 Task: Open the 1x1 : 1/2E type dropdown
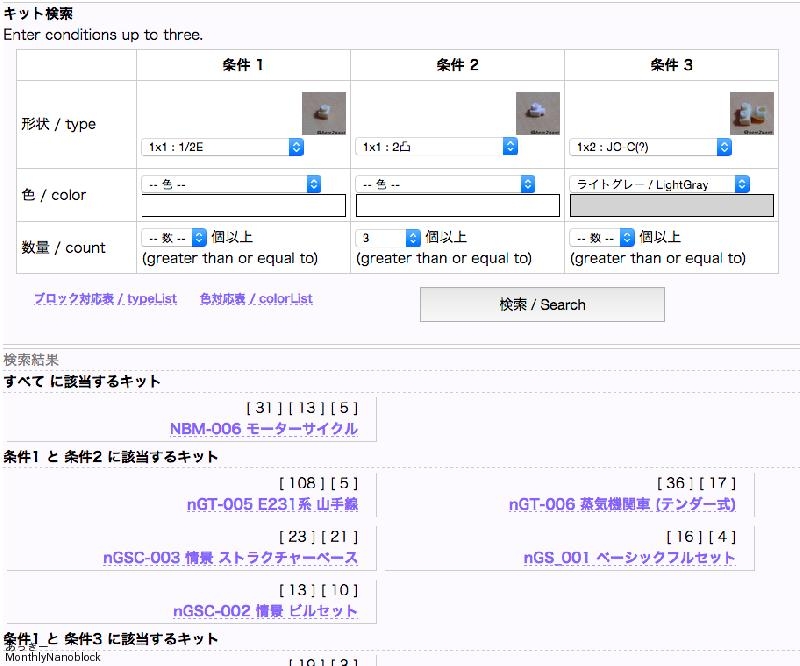tap(223, 147)
